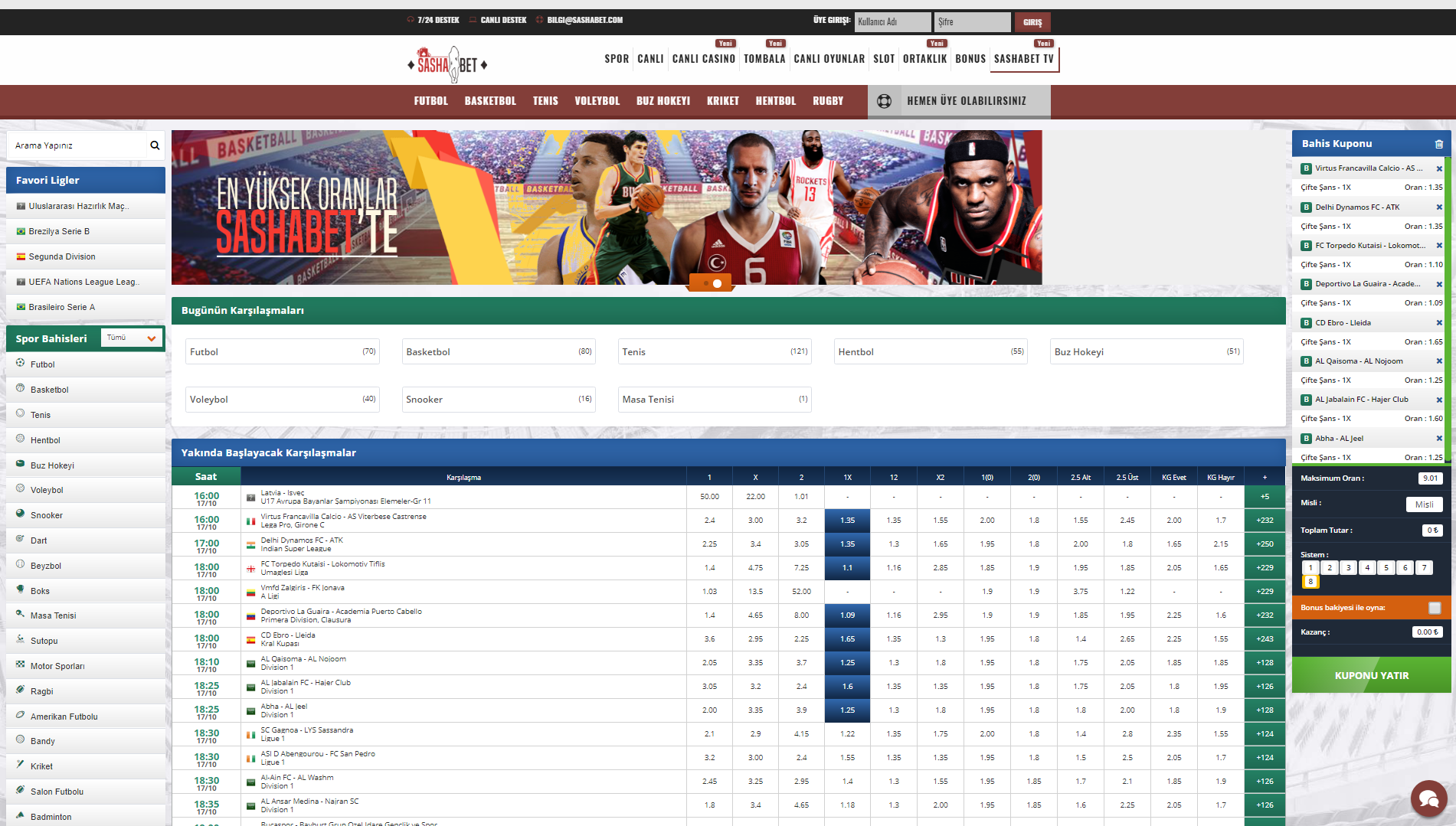1456x826 pixels.
Task: Select second banner carousel dot
Action: tap(718, 283)
